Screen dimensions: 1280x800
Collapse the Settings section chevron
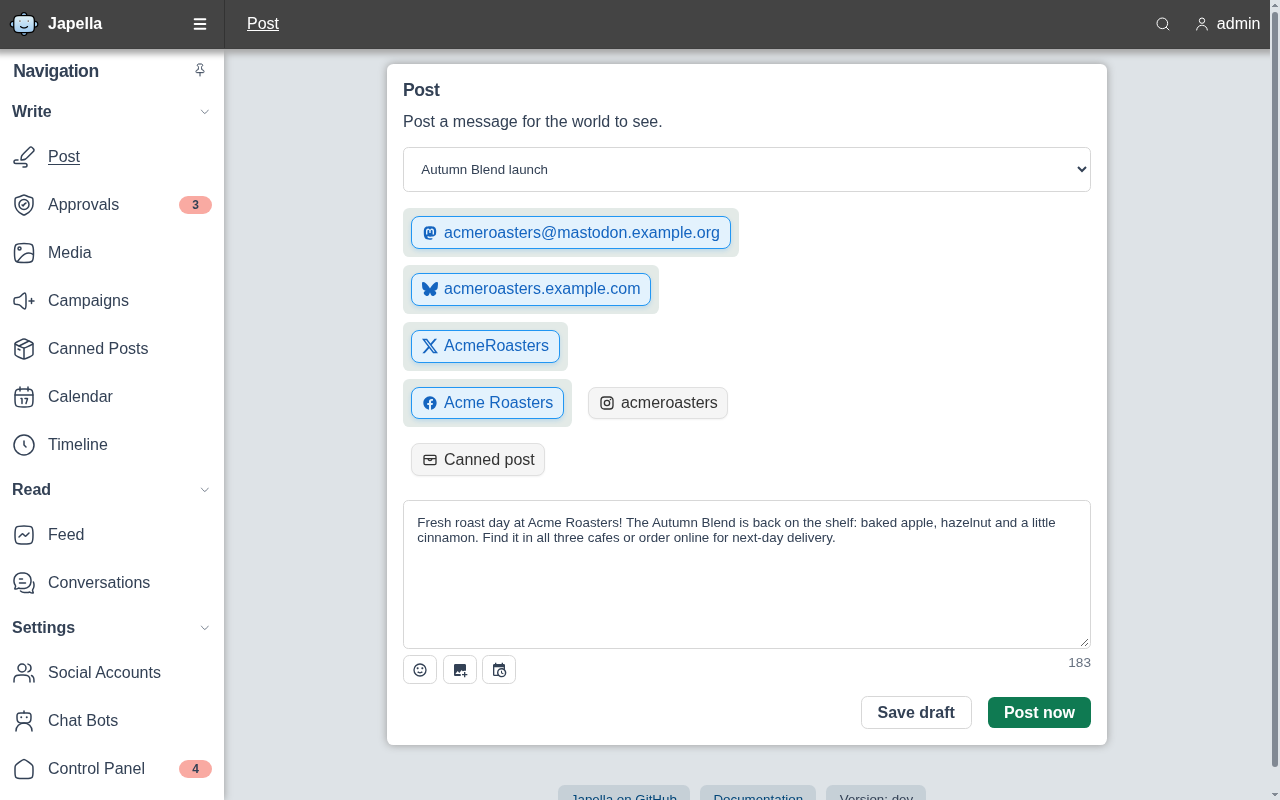205,628
